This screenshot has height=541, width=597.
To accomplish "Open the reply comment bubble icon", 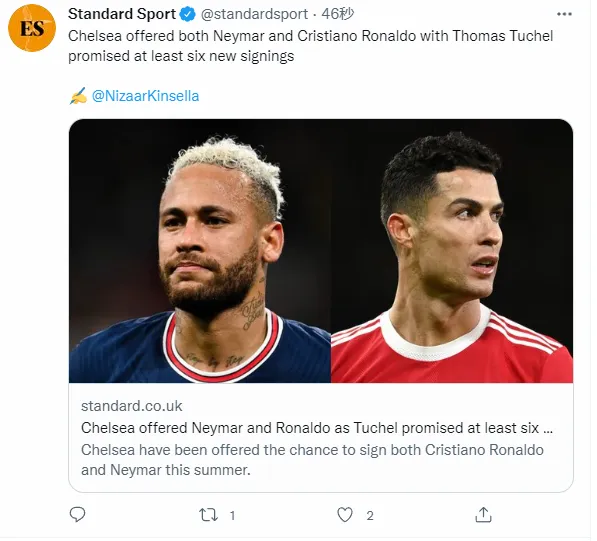I will click(x=78, y=515).
